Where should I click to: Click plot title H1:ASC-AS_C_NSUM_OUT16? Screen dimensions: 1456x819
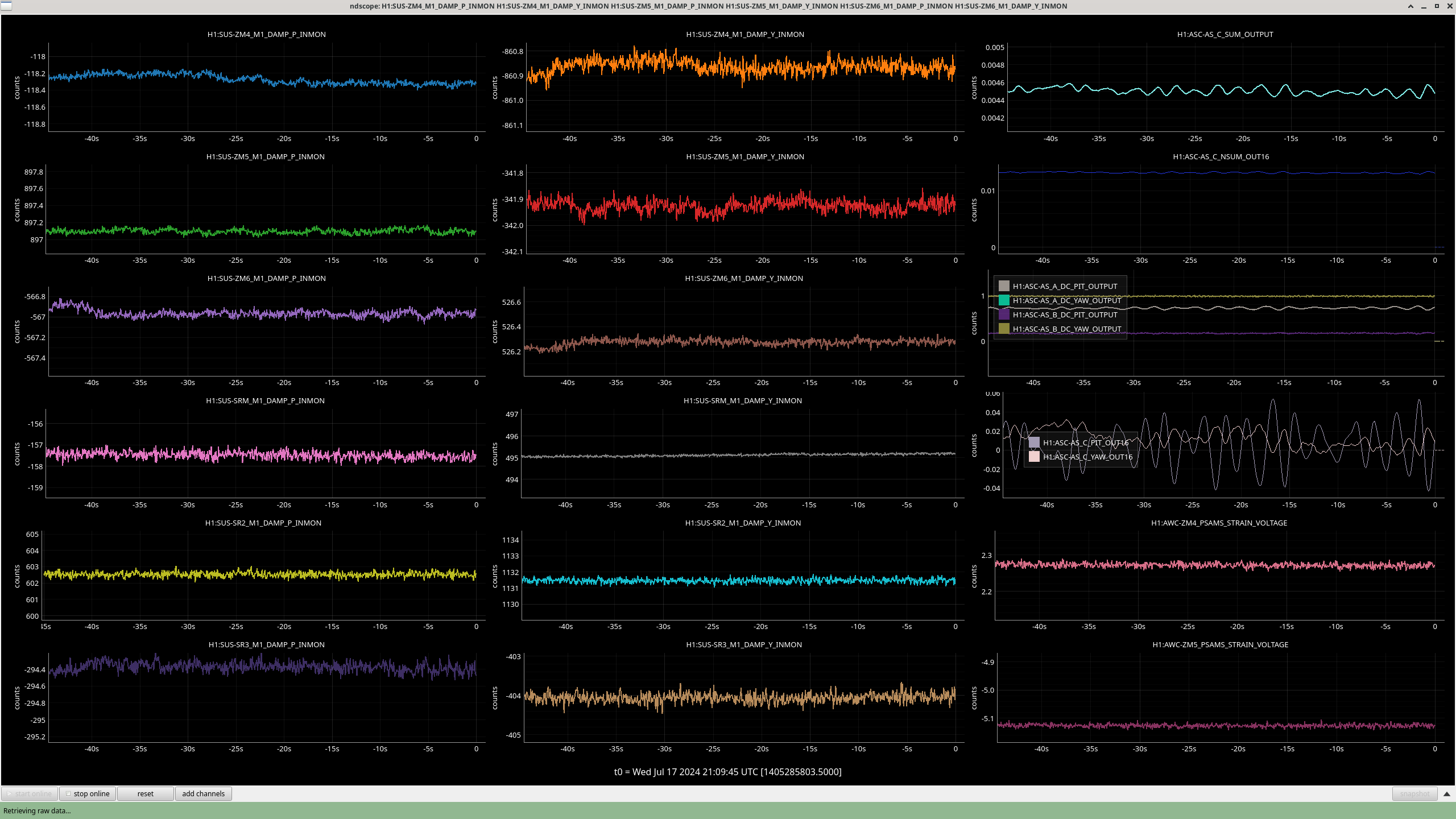(x=1221, y=157)
